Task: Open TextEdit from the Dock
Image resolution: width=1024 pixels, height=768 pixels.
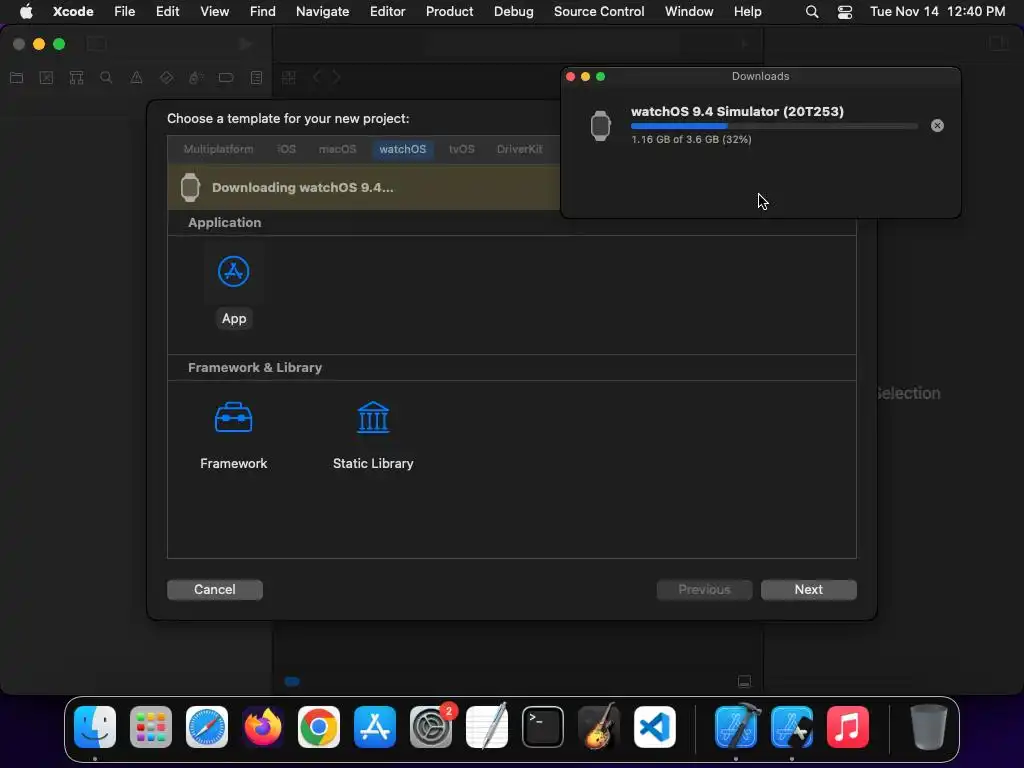Action: [487, 726]
